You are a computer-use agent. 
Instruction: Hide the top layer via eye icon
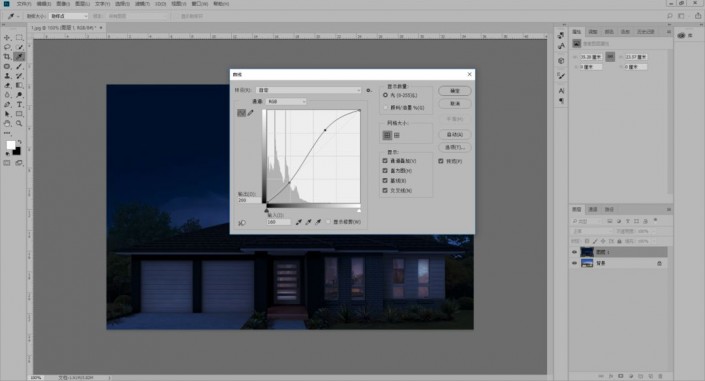click(x=574, y=252)
